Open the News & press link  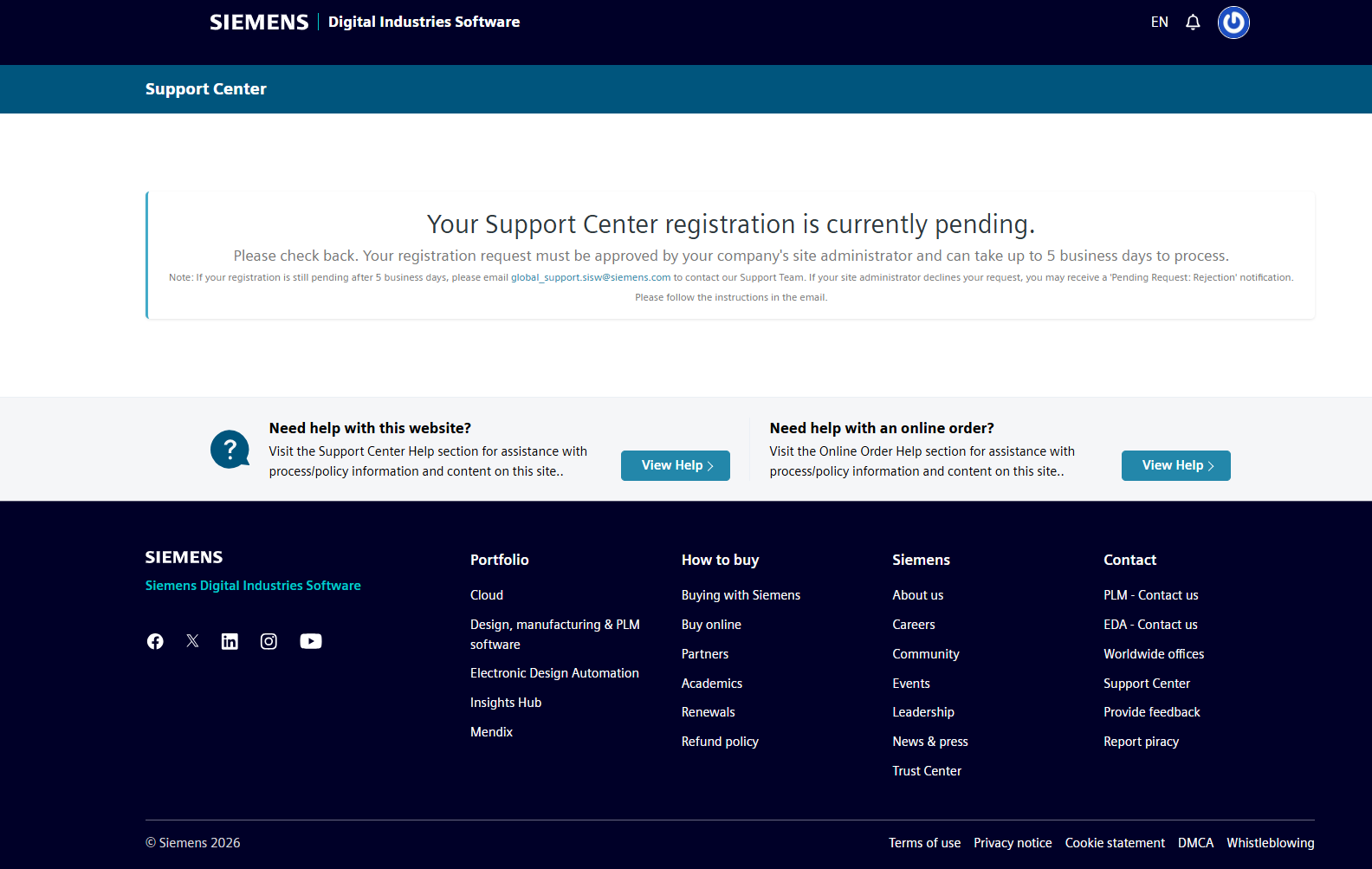tap(930, 742)
